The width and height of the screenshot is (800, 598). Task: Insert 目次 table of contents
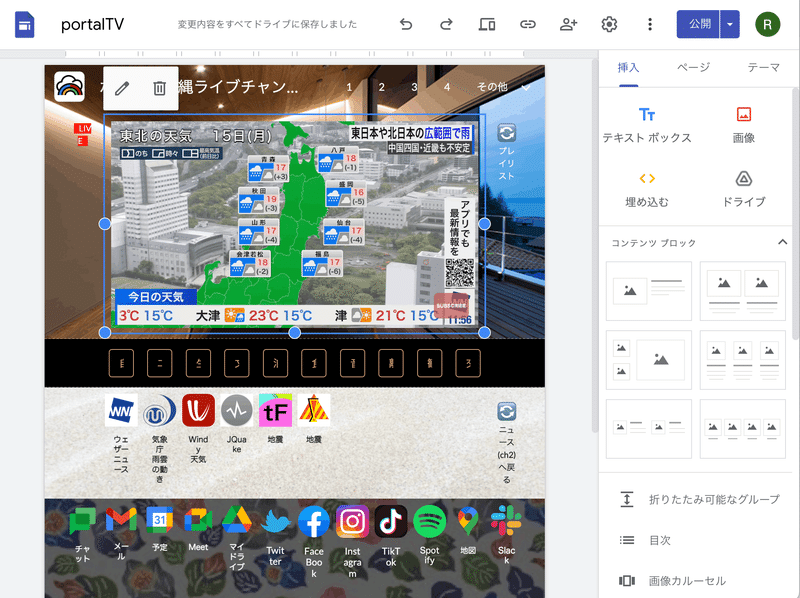click(645, 540)
